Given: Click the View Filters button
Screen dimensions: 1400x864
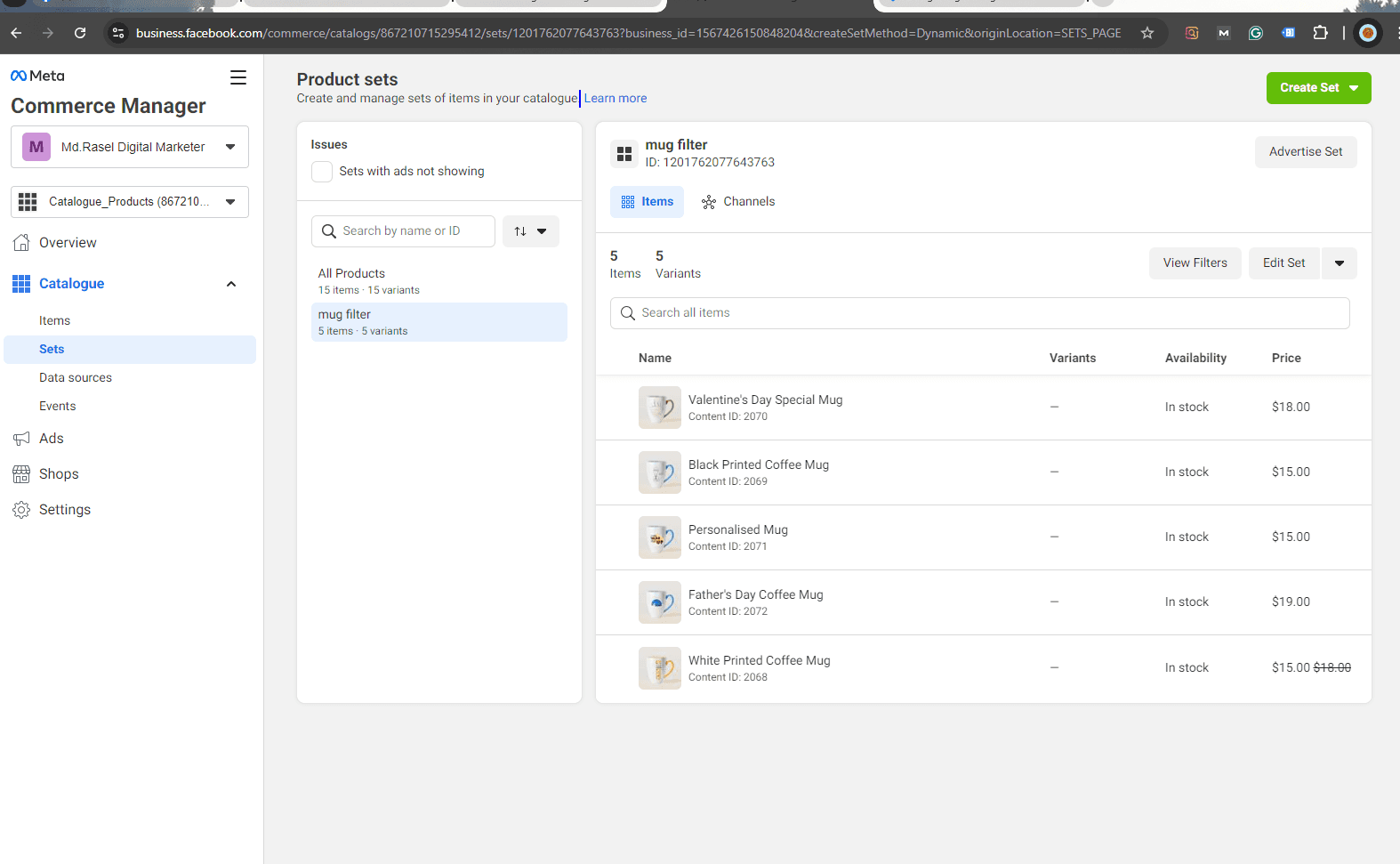Looking at the screenshot, I should [x=1195, y=263].
